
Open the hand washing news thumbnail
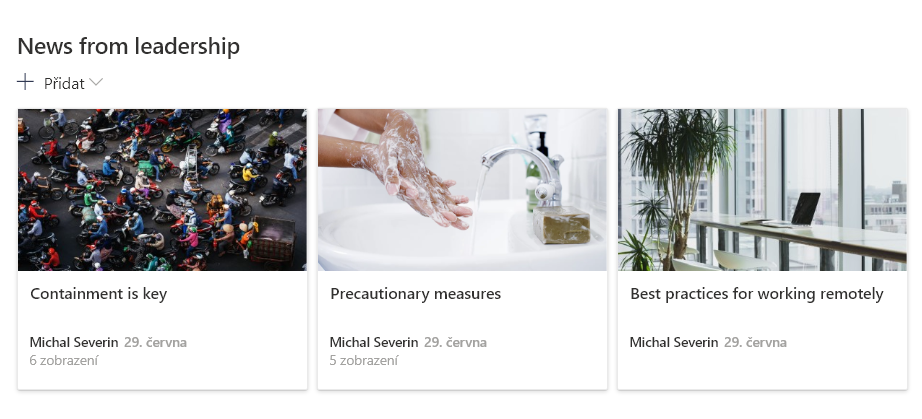[x=462, y=190]
